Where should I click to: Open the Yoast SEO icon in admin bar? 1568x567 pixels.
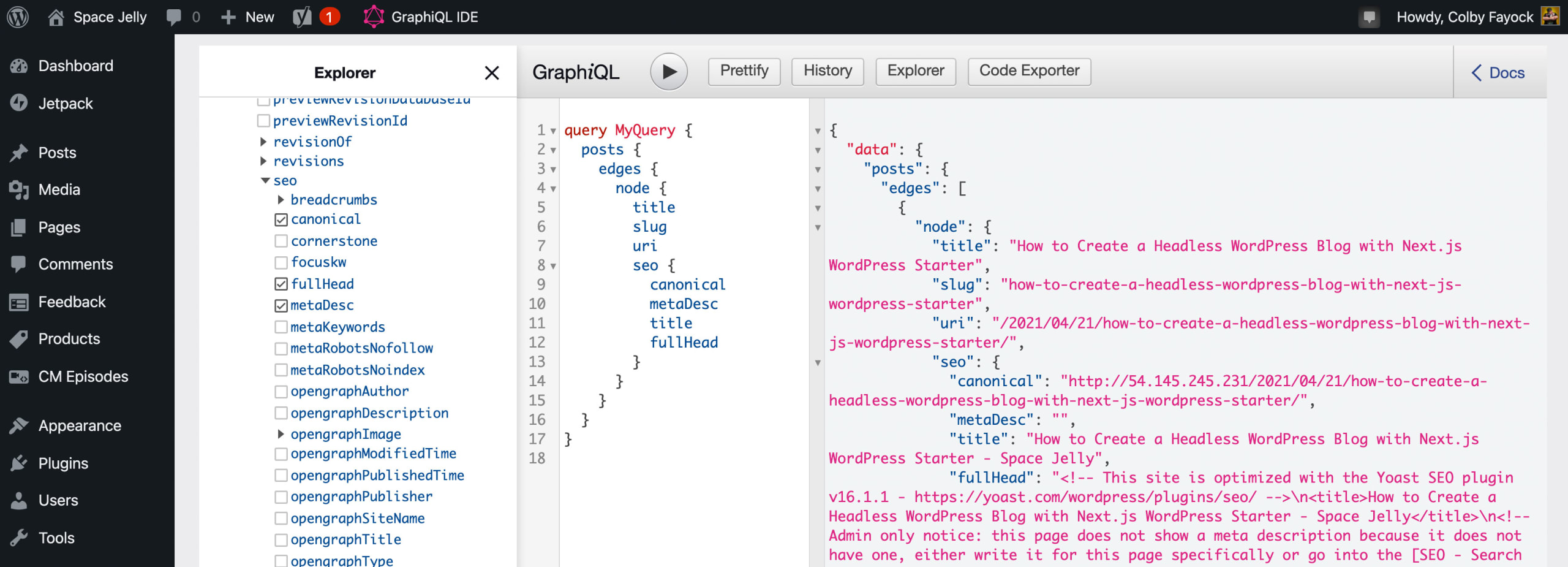point(302,17)
